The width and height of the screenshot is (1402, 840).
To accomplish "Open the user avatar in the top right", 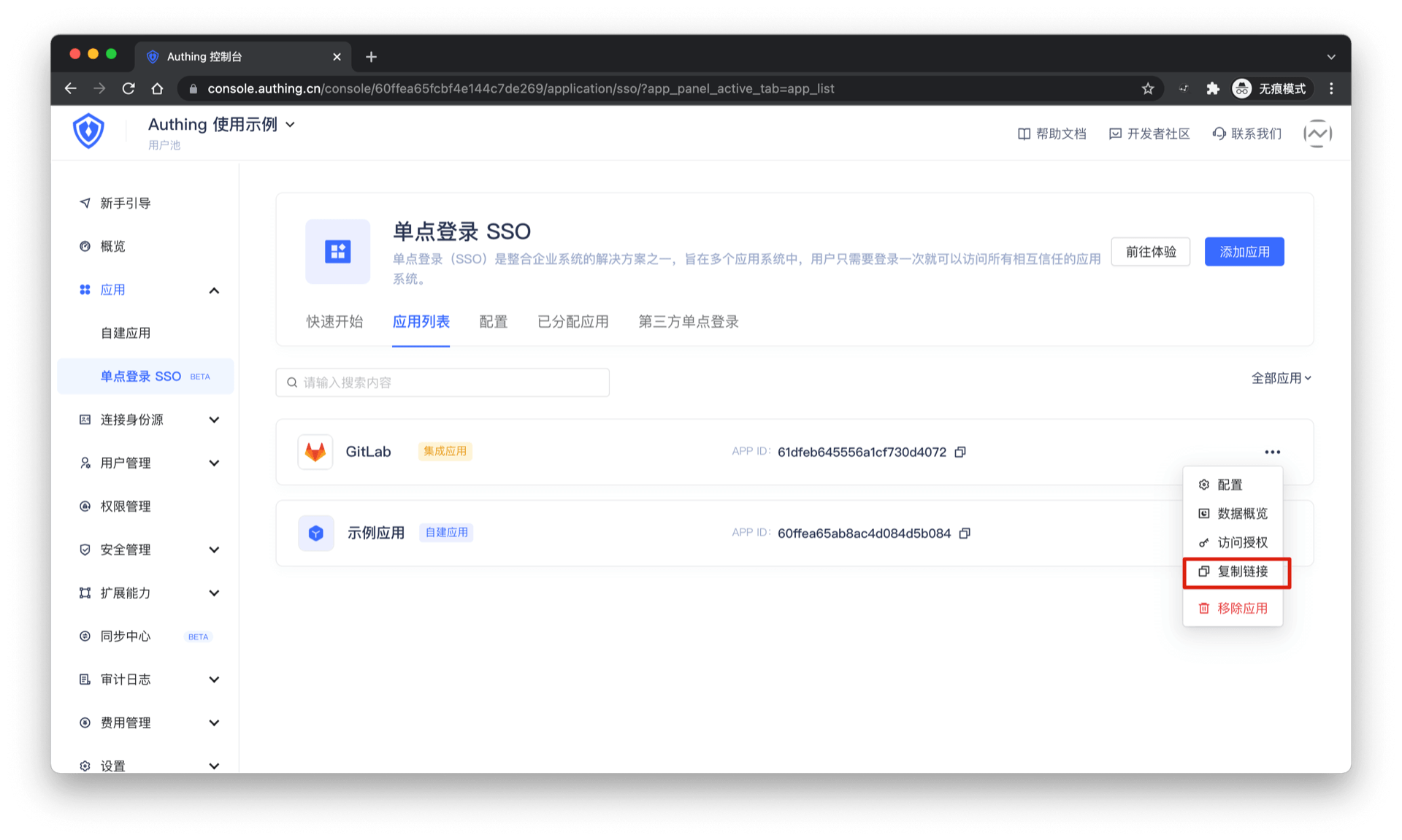I will (1317, 133).
